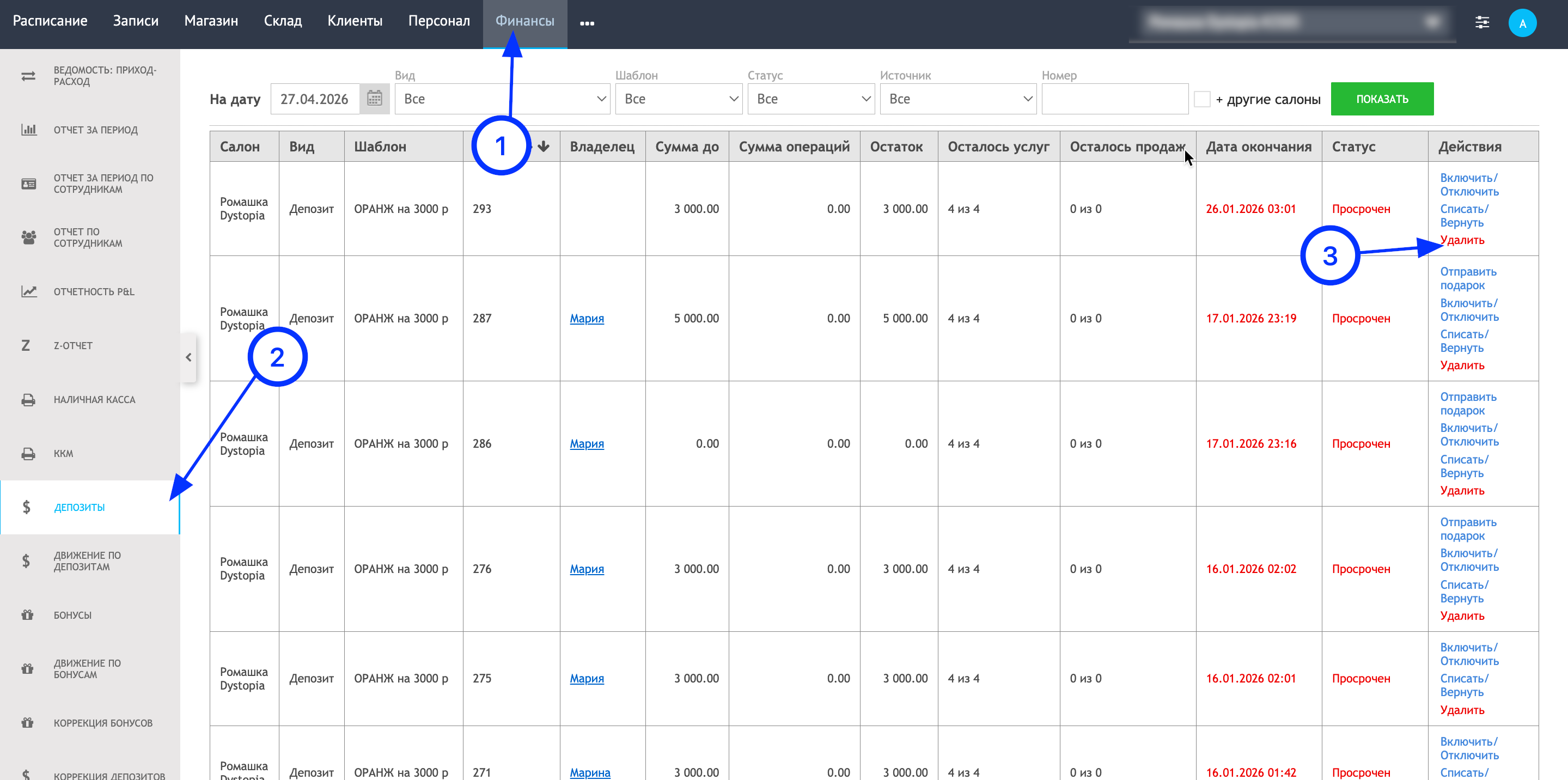Image resolution: width=1568 pixels, height=780 pixels.
Task: Click the sort arrow in the number column header
Action: coord(544,146)
